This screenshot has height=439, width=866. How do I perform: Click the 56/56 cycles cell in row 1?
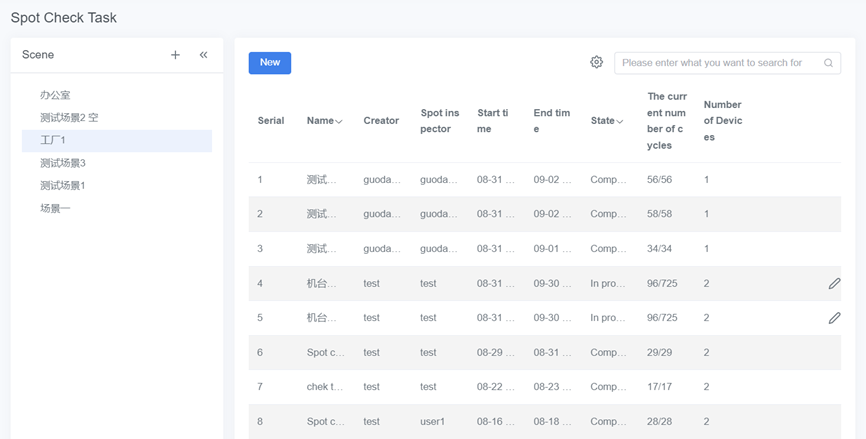[x=659, y=180]
